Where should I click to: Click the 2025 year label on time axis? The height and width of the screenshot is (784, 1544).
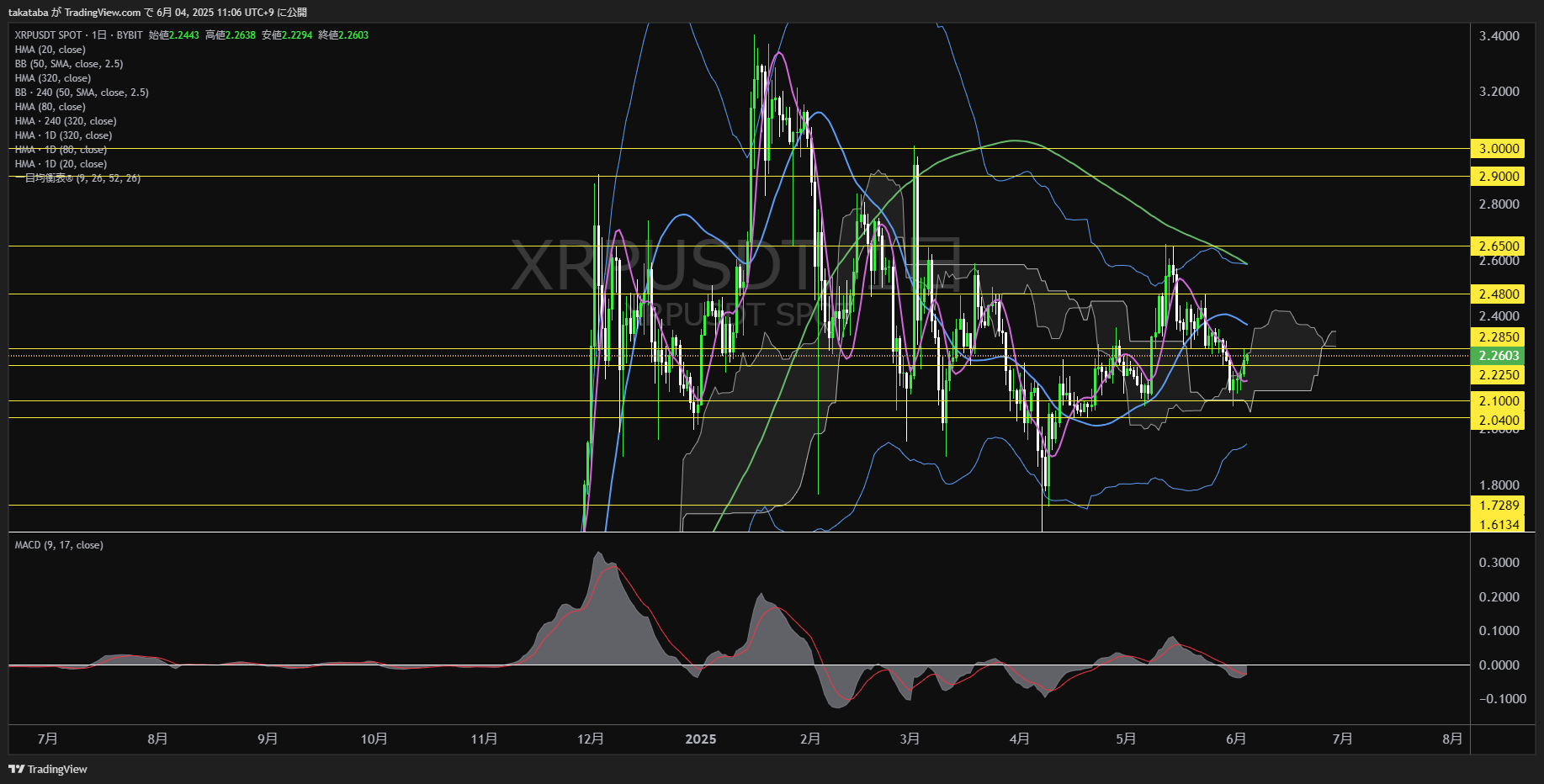[701, 739]
